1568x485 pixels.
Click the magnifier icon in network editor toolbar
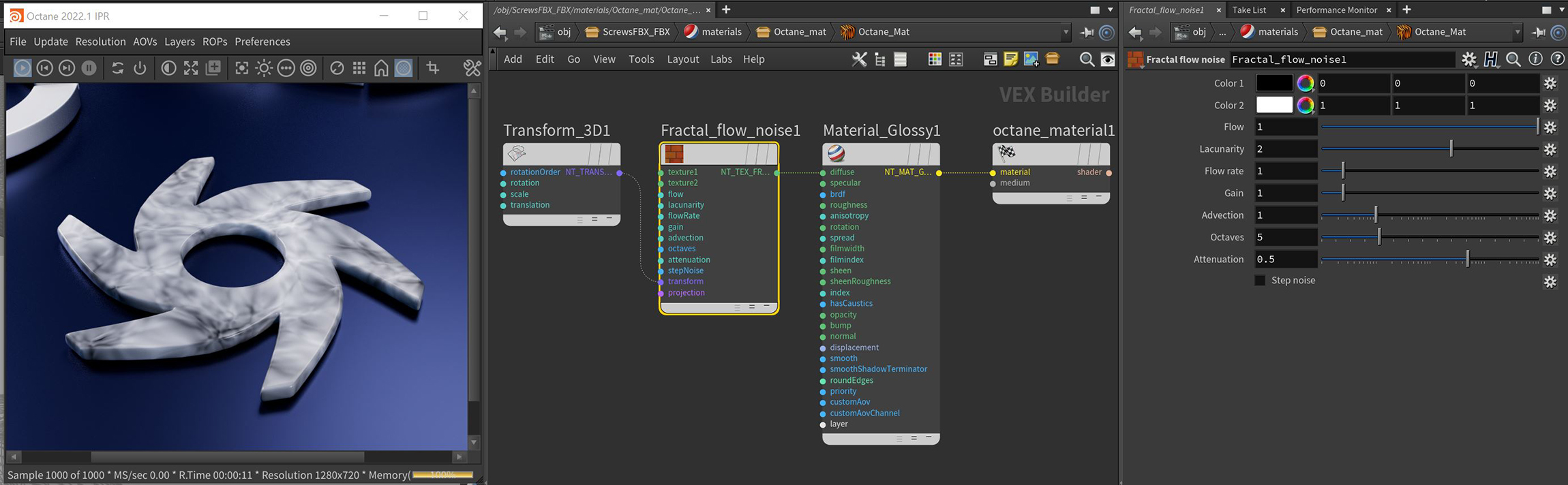click(x=1087, y=59)
